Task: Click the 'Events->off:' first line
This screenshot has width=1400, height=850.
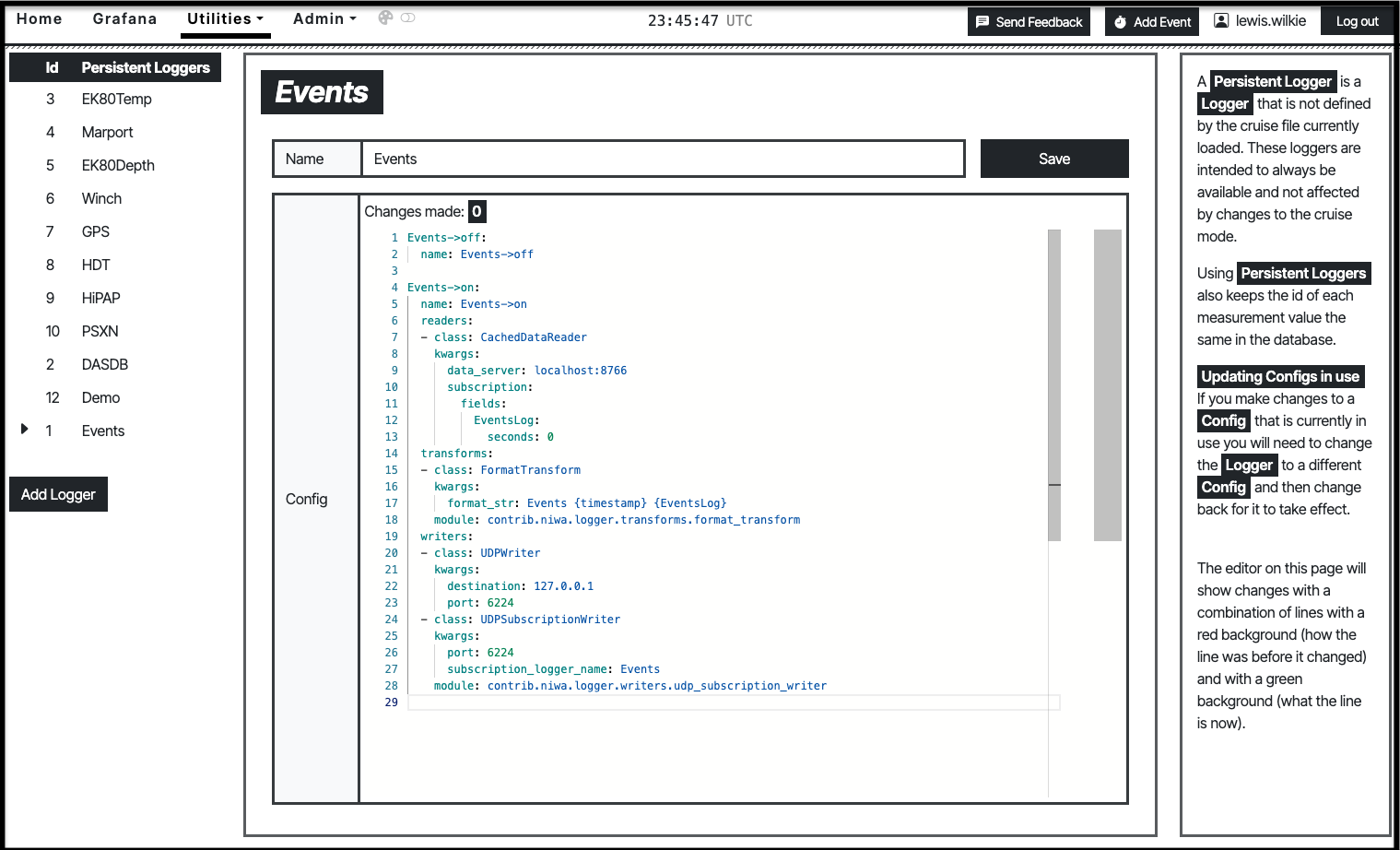Action: (447, 238)
